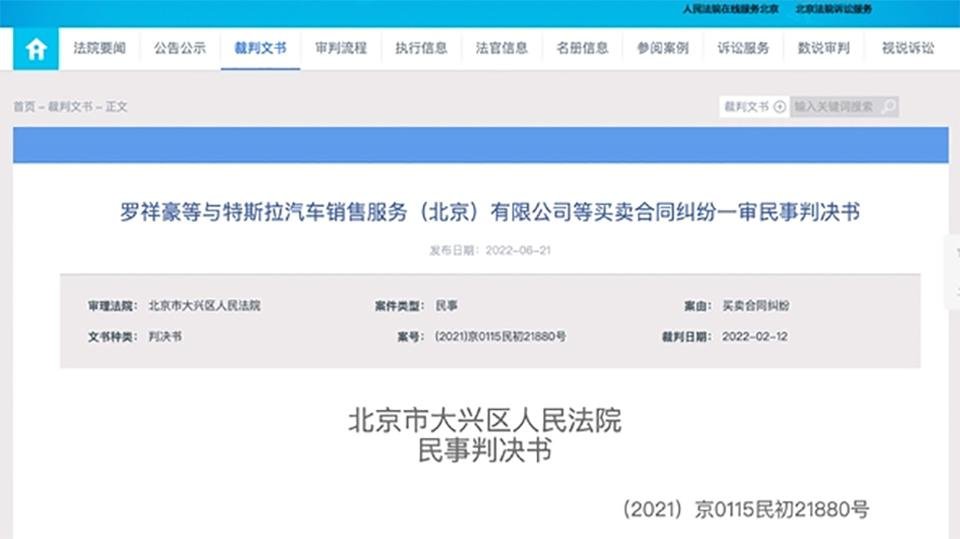Image resolution: width=960 pixels, height=539 pixels.
Task: Select the court name 北京市大兴区人民法院 in info box
Action: 204,306
